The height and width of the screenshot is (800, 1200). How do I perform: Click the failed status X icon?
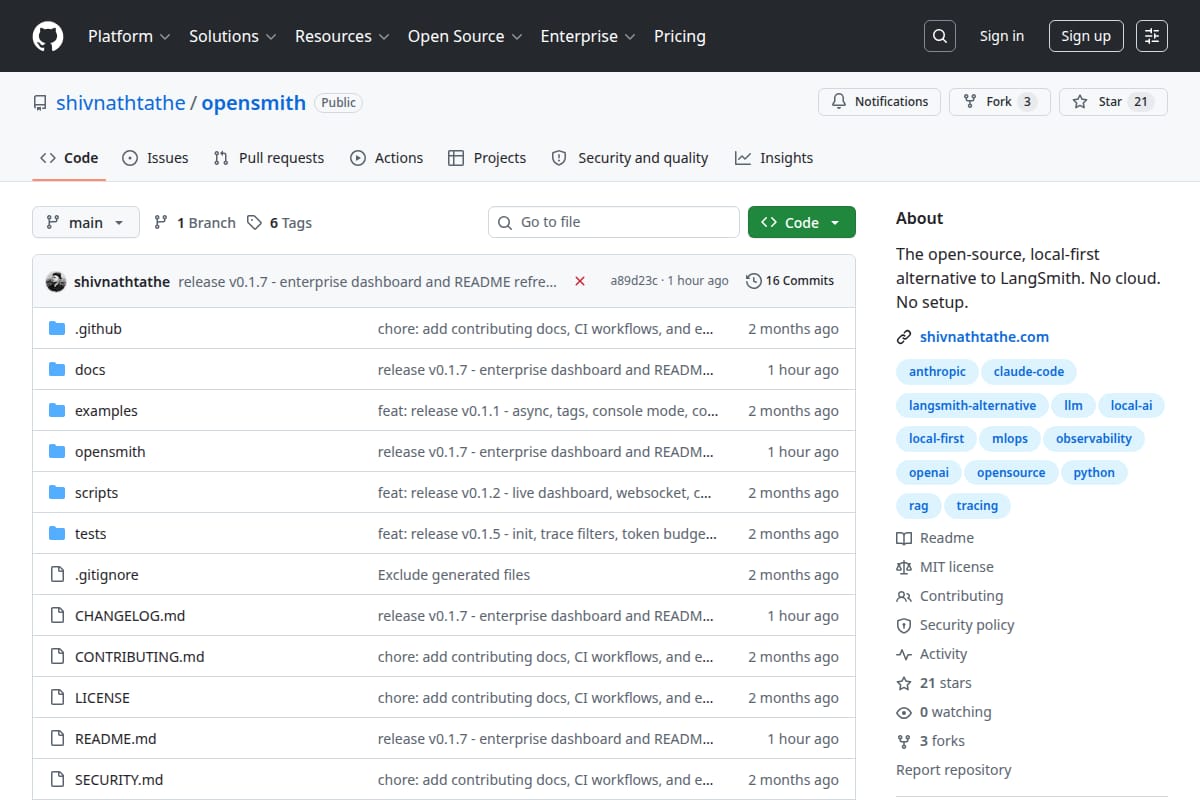pos(580,281)
